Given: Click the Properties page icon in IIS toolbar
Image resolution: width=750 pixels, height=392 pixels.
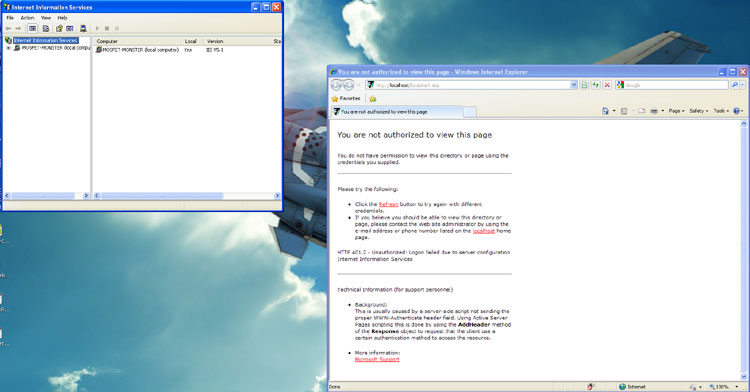Looking at the screenshot, I should coord(46,29).
